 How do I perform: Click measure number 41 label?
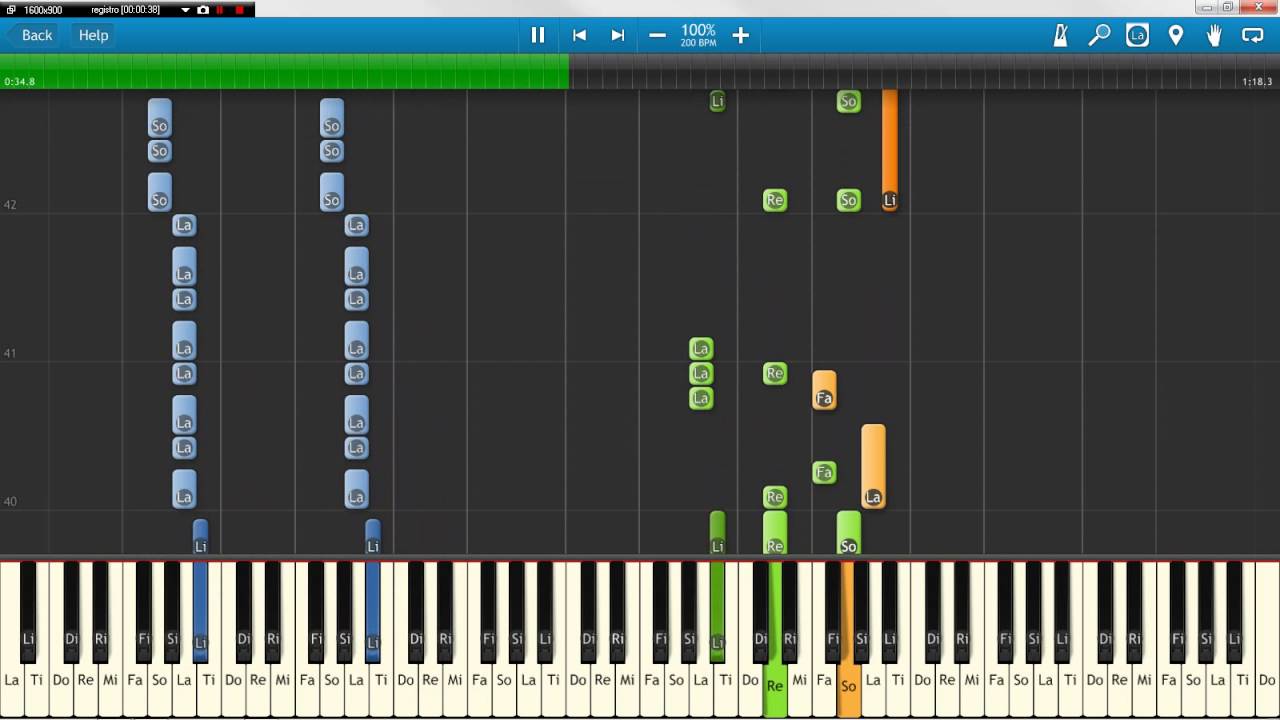[x=10, y=353]
